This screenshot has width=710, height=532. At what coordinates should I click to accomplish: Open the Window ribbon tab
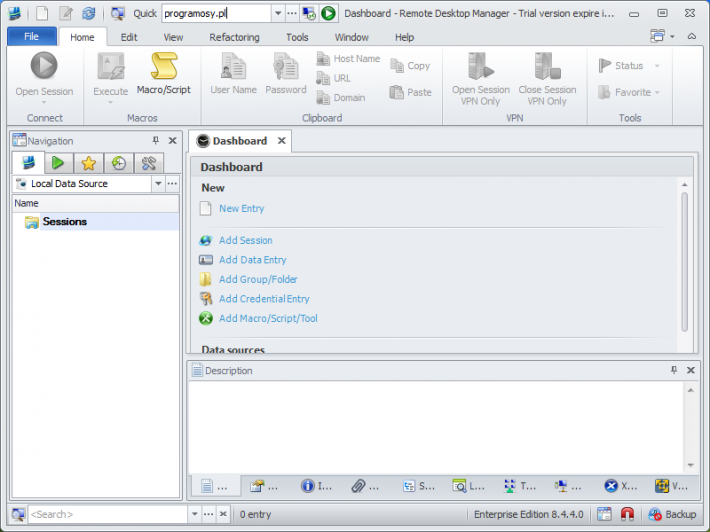tap(351, 37)
